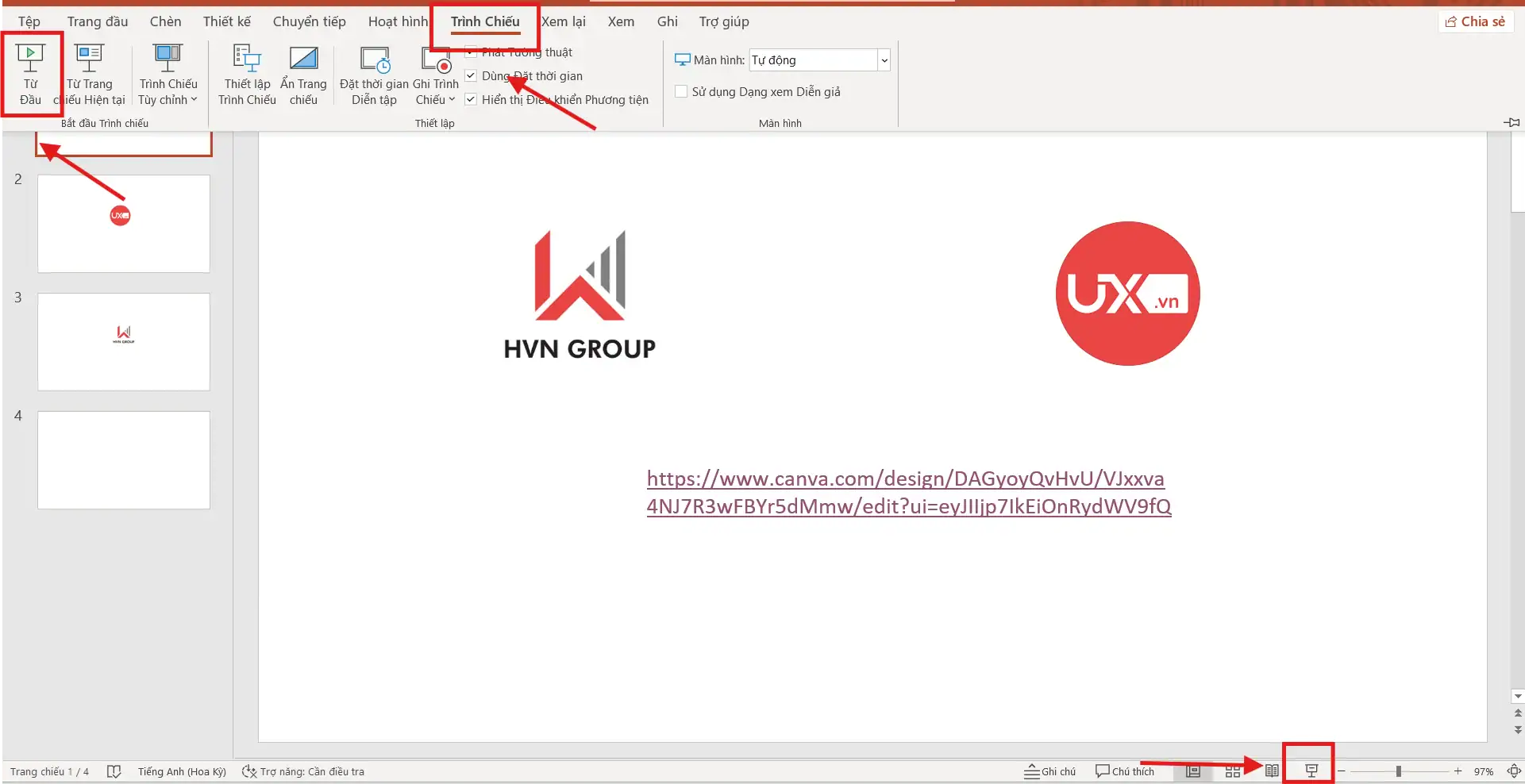Open the Canva design hyperlink

click(908, 492)
